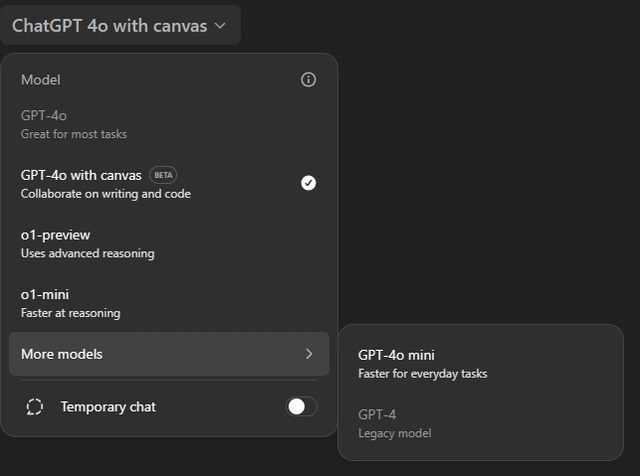Click the BETA badge next to canvas
The image size is (640, 476).
[x=163, y=175]
